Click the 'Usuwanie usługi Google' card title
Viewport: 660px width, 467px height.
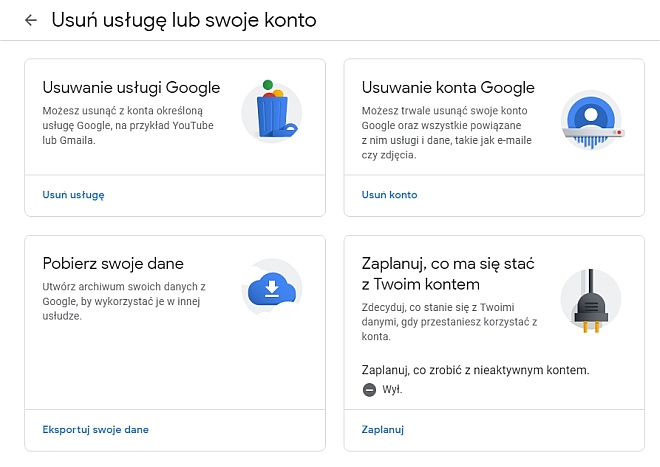(131, 88)
